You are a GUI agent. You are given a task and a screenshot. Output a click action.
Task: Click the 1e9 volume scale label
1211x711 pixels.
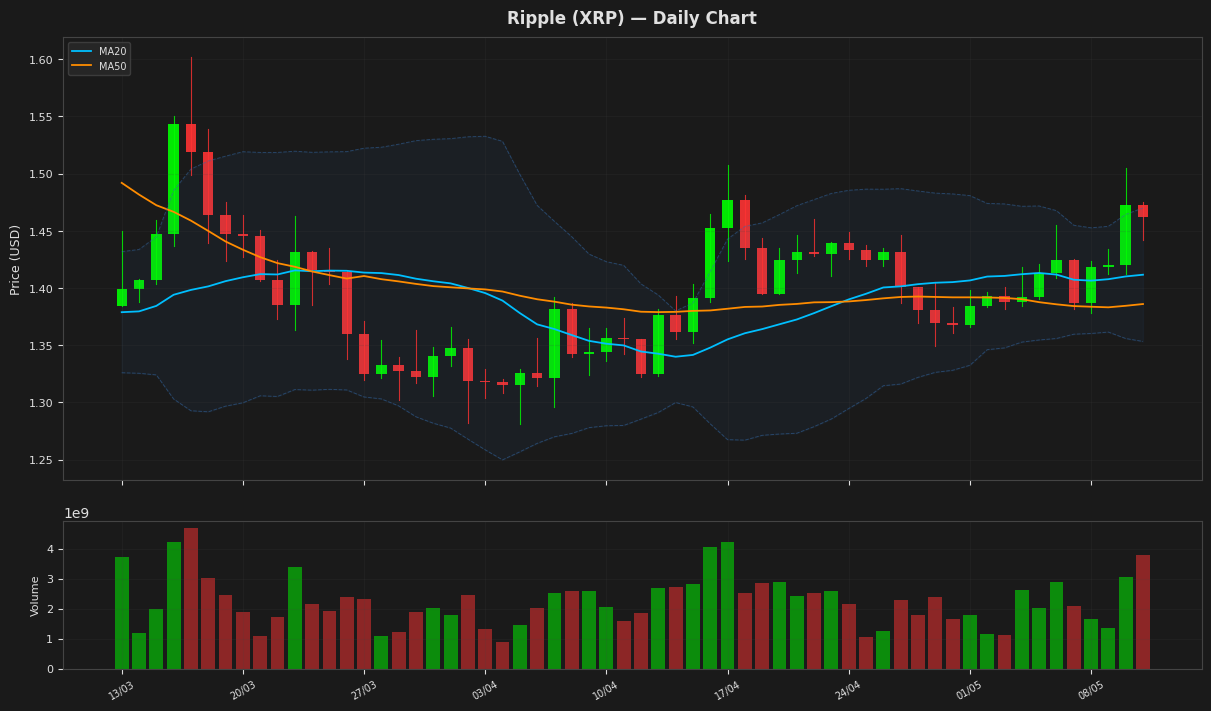click(x=77, y=513)
